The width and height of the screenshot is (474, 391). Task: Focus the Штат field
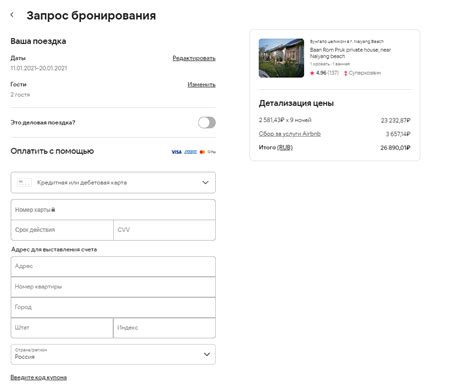click(62, 328)
